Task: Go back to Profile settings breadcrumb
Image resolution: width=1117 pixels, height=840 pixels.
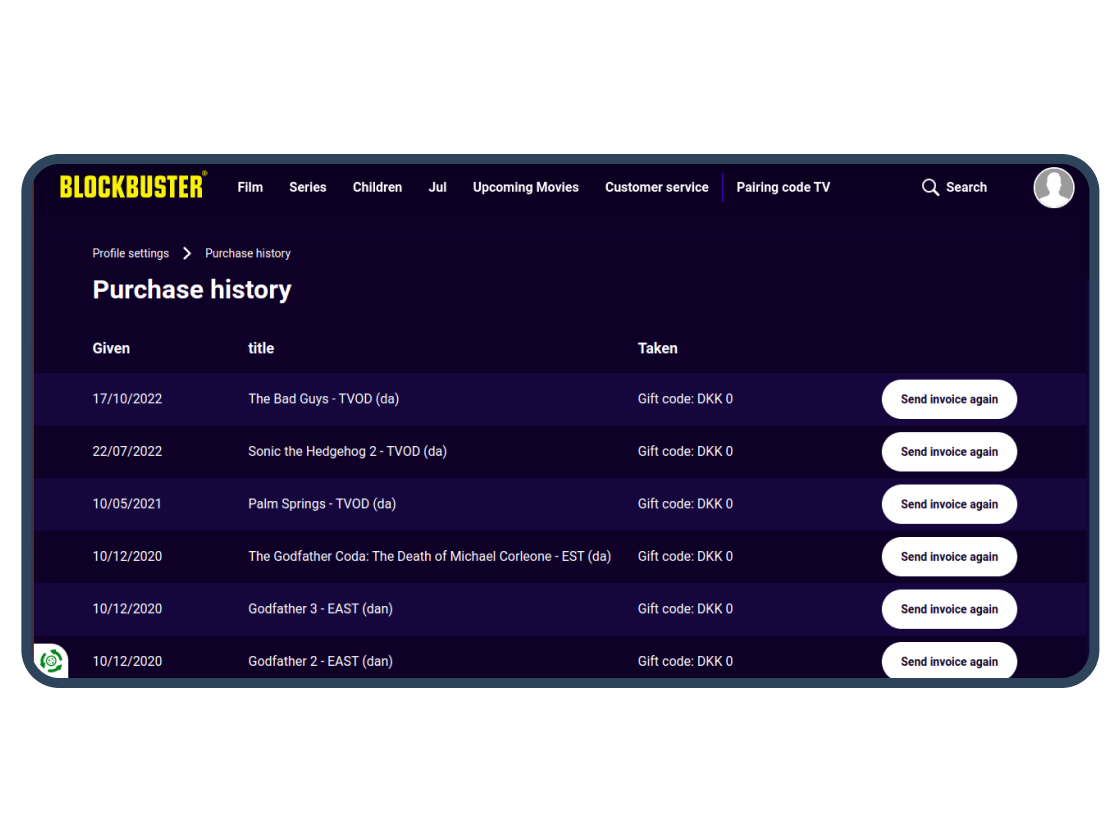Action: [x=130, y=254]
